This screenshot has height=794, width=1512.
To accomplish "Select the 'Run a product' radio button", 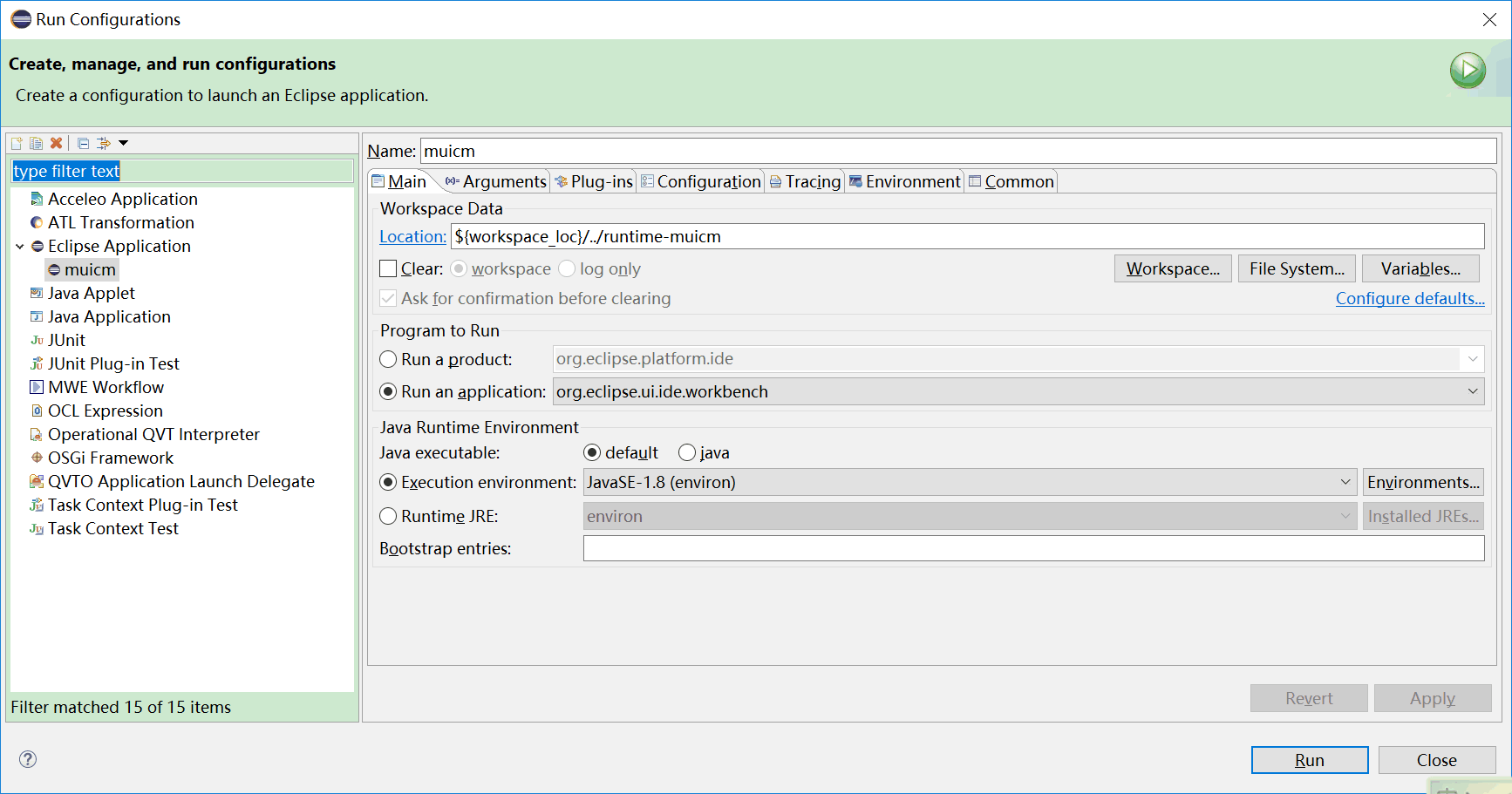I will (388, 359).
